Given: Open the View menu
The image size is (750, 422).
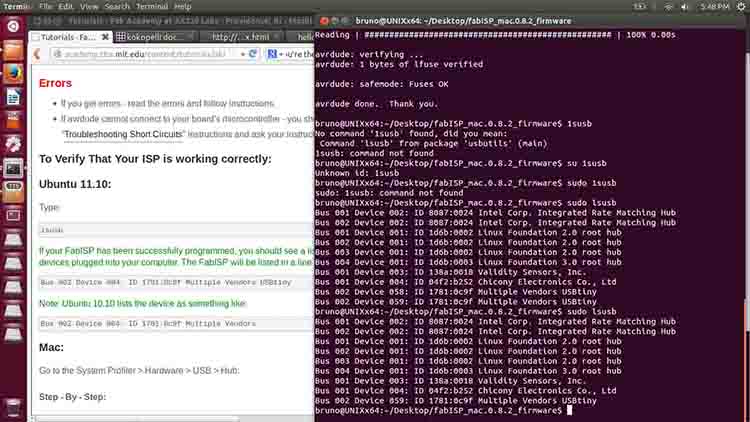Looking at the screenshot, I should pyautogui.click(x=88, y=6).
